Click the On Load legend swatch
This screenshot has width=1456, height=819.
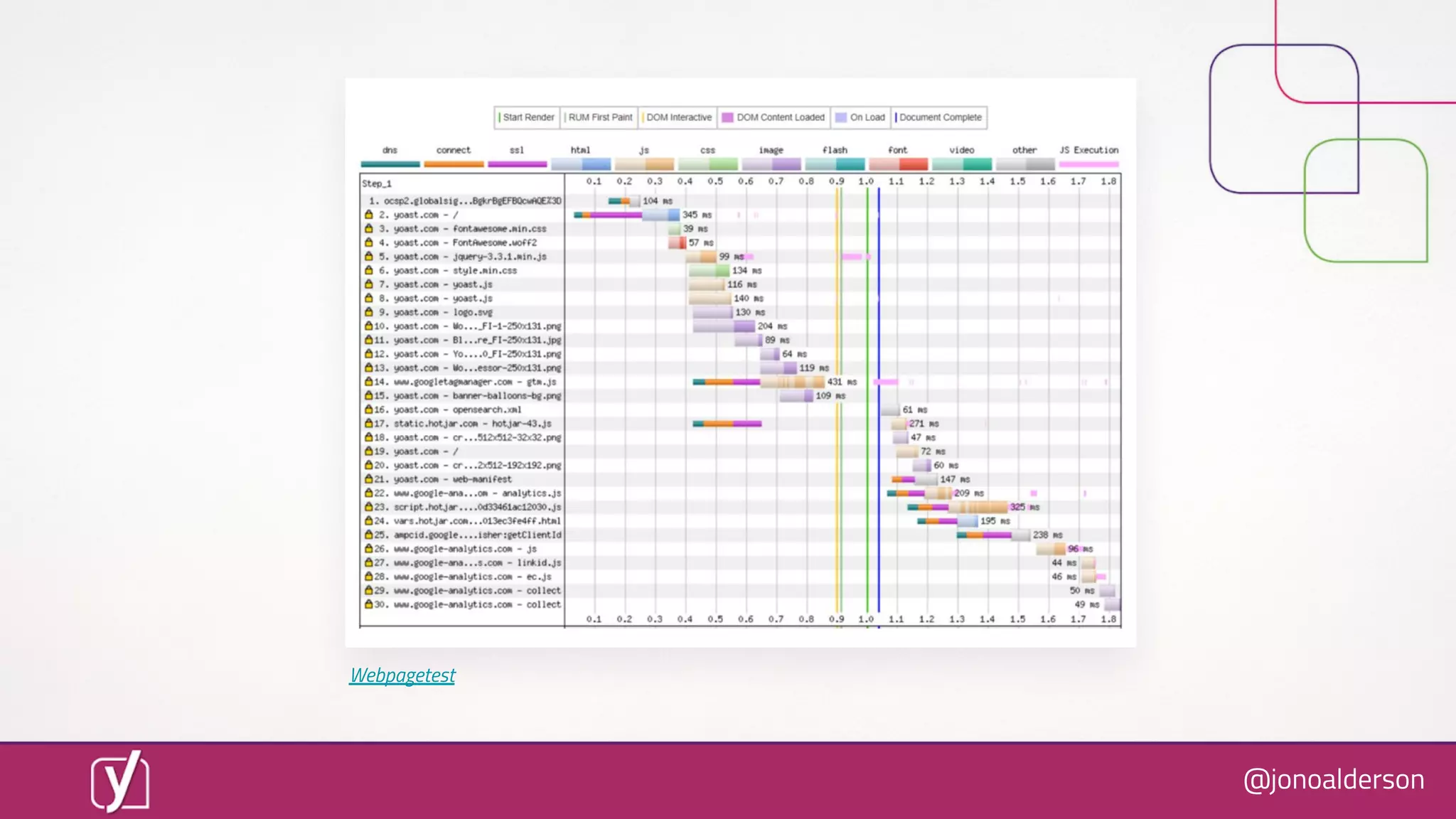[x=841, y=117]
